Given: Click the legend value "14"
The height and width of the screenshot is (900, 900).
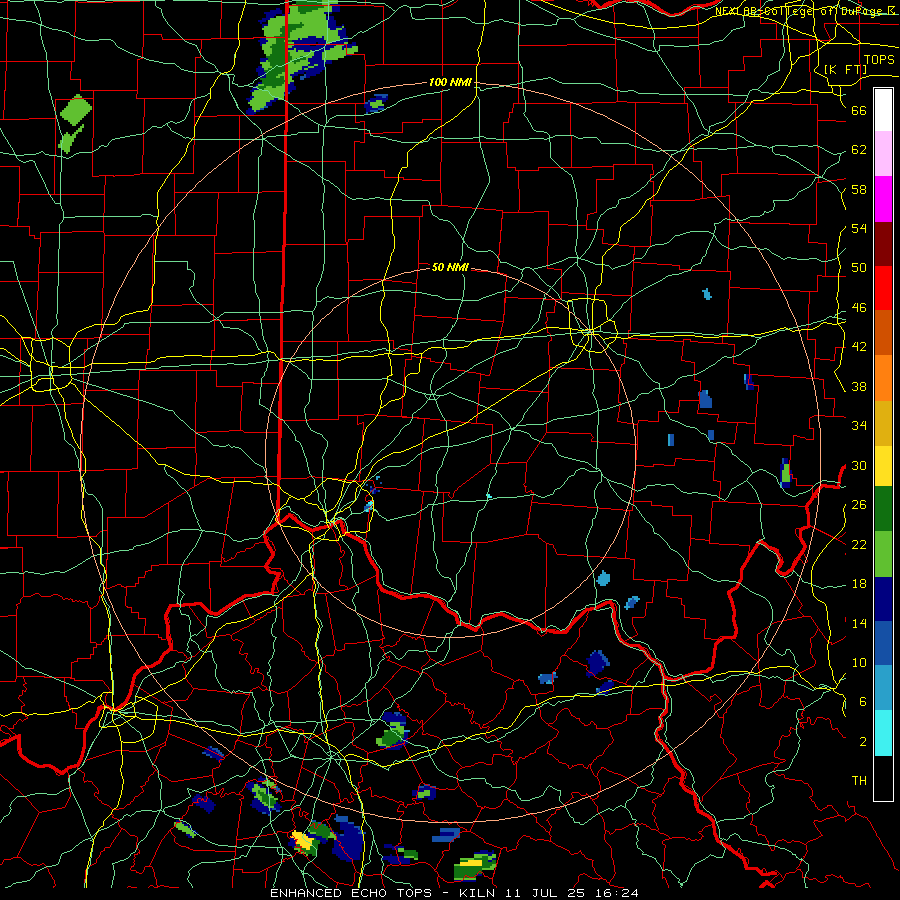Looking at the screenshot, I should click(859, 623).
